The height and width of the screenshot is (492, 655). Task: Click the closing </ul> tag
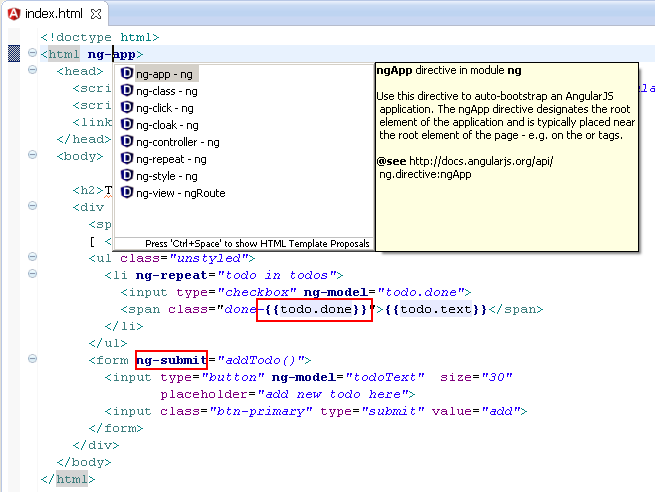tap(108, 343)
